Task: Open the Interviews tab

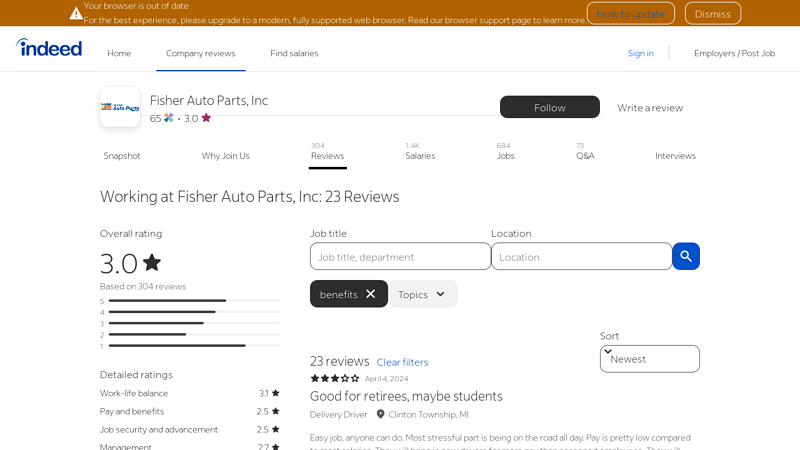Action: coord(675,156)
